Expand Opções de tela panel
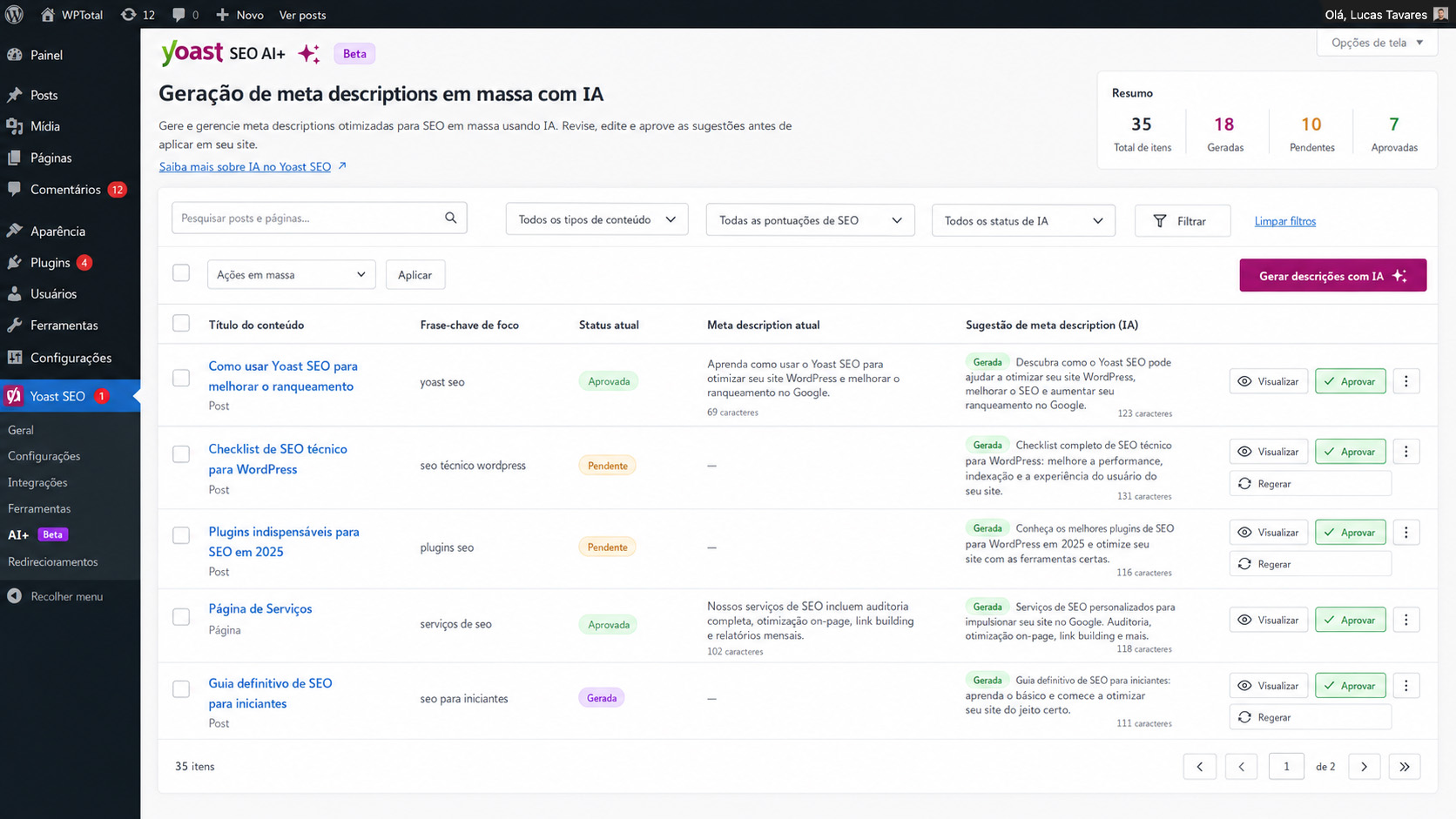The image size is (1456, 819). [x=1377, y=43]
